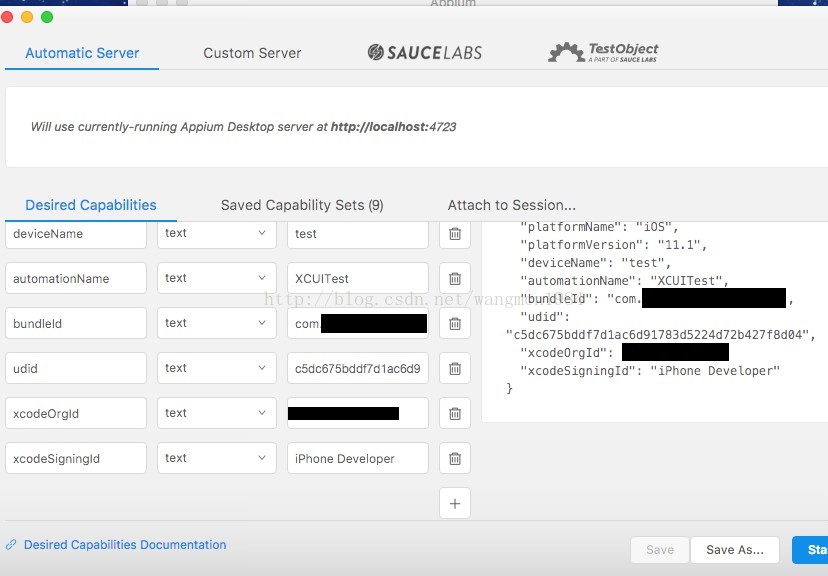Edit the xcodeOrgId name field
This screenshot has width=828, height=576.
point(76,413)
